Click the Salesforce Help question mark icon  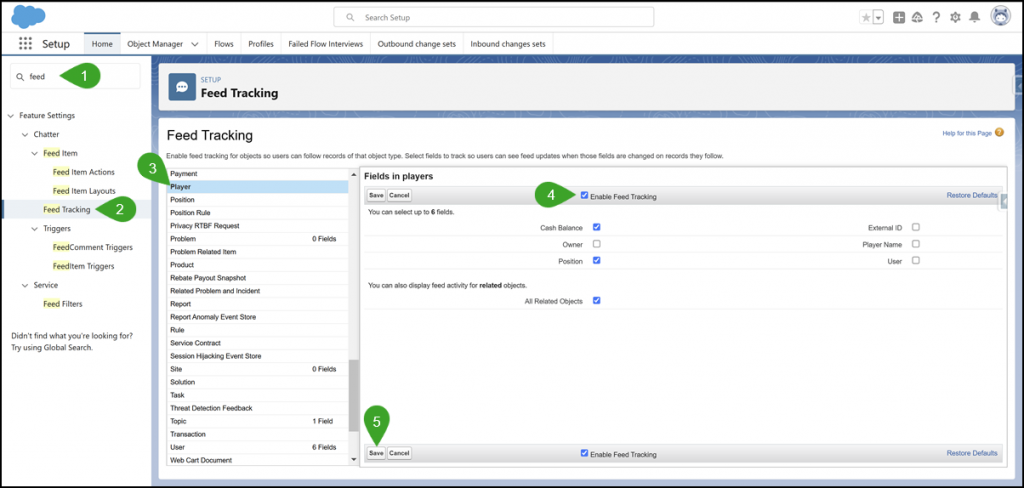936,18
